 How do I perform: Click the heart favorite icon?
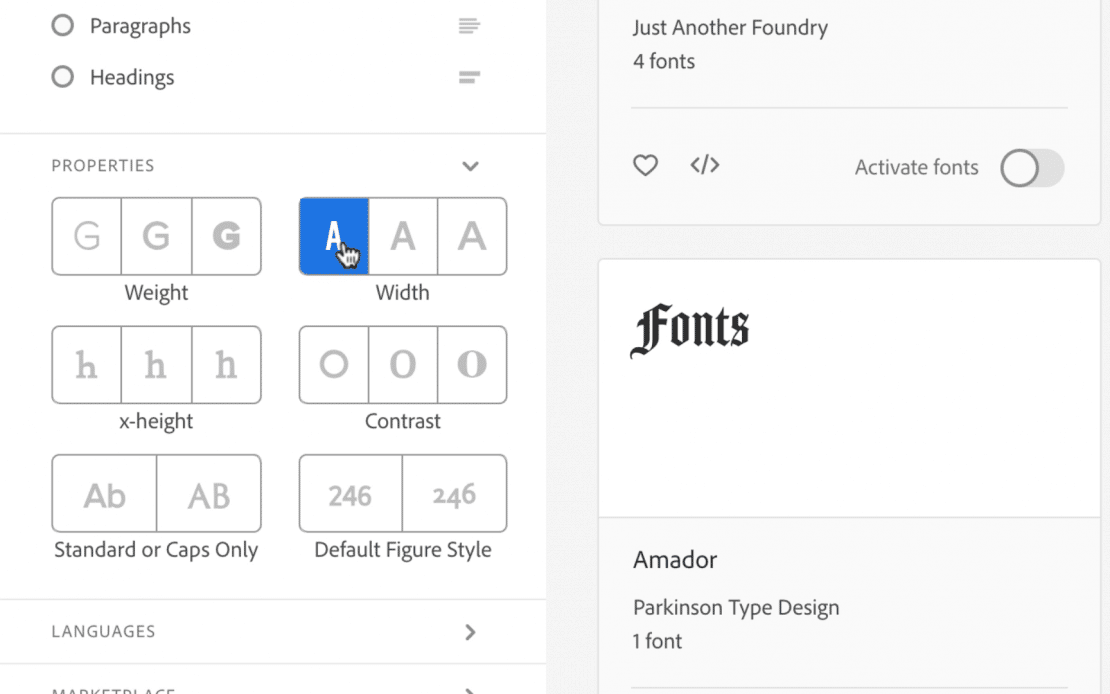[x=646, y=166]
